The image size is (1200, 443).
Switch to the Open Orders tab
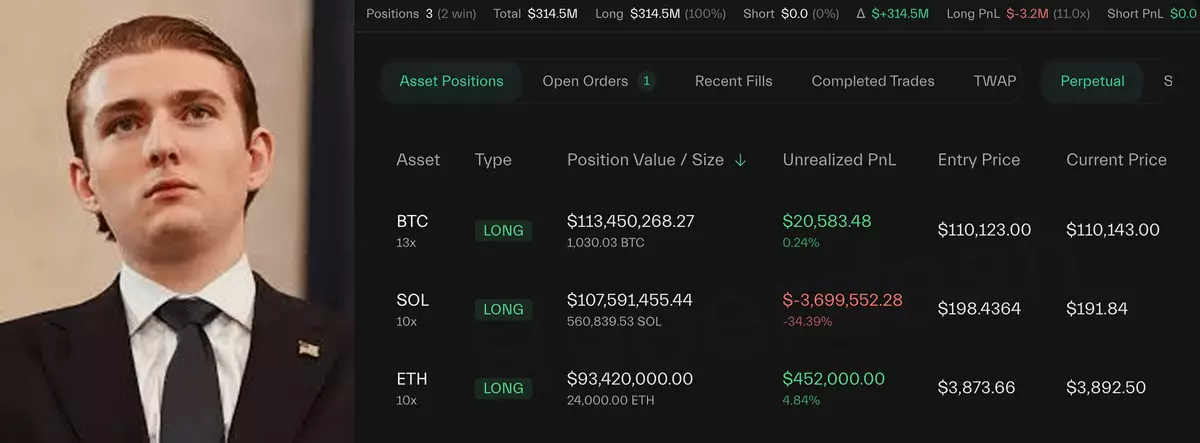coord(585,81)
